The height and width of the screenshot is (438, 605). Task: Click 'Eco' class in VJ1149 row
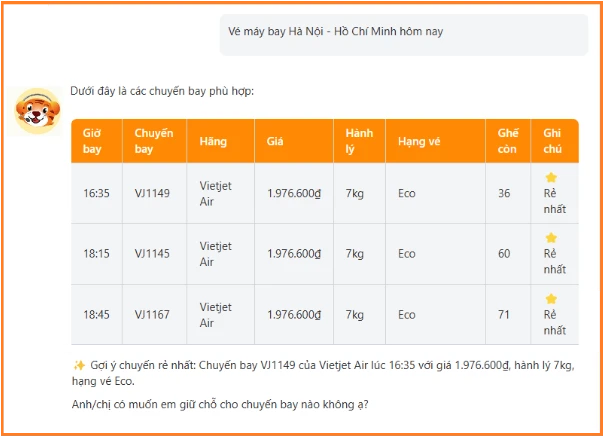tap(407, 193)
